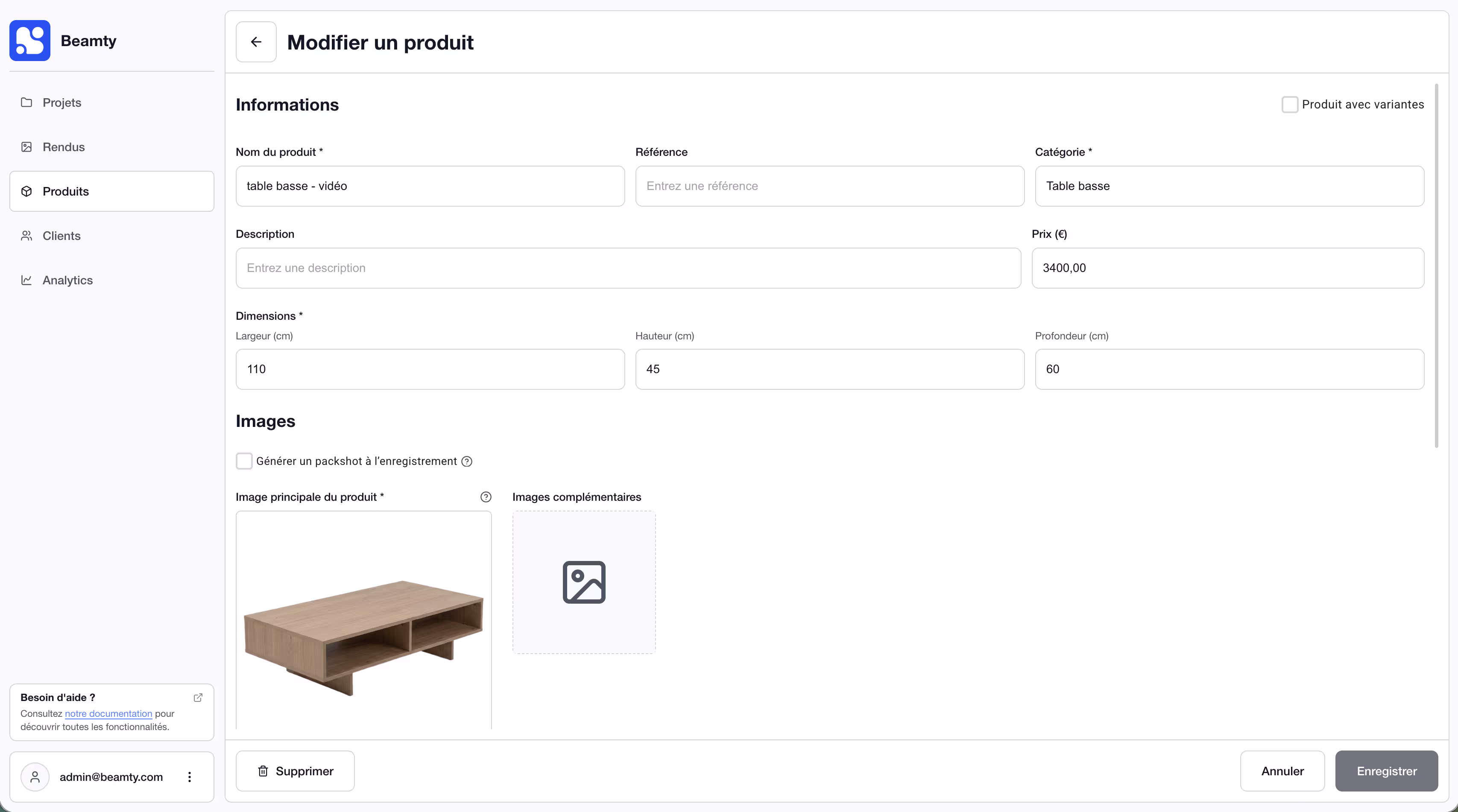Focus the Description input field
Image resolution: width=1458 pixels, height=812 pixels.
(628, 268)
